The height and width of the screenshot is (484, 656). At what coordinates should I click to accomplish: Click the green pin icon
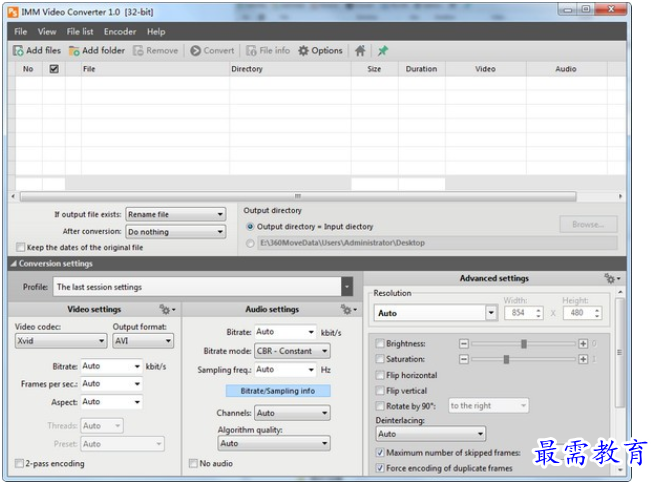click(382, 51)
